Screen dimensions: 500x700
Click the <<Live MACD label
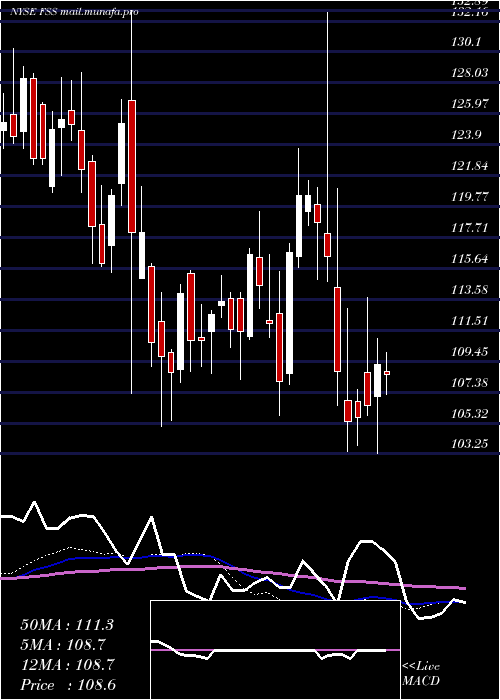[x=421, y=674]
